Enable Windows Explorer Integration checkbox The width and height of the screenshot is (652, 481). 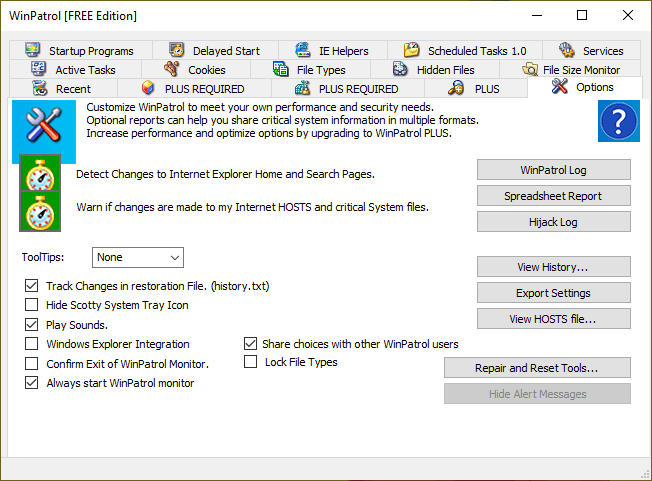[x=31, y=344]
